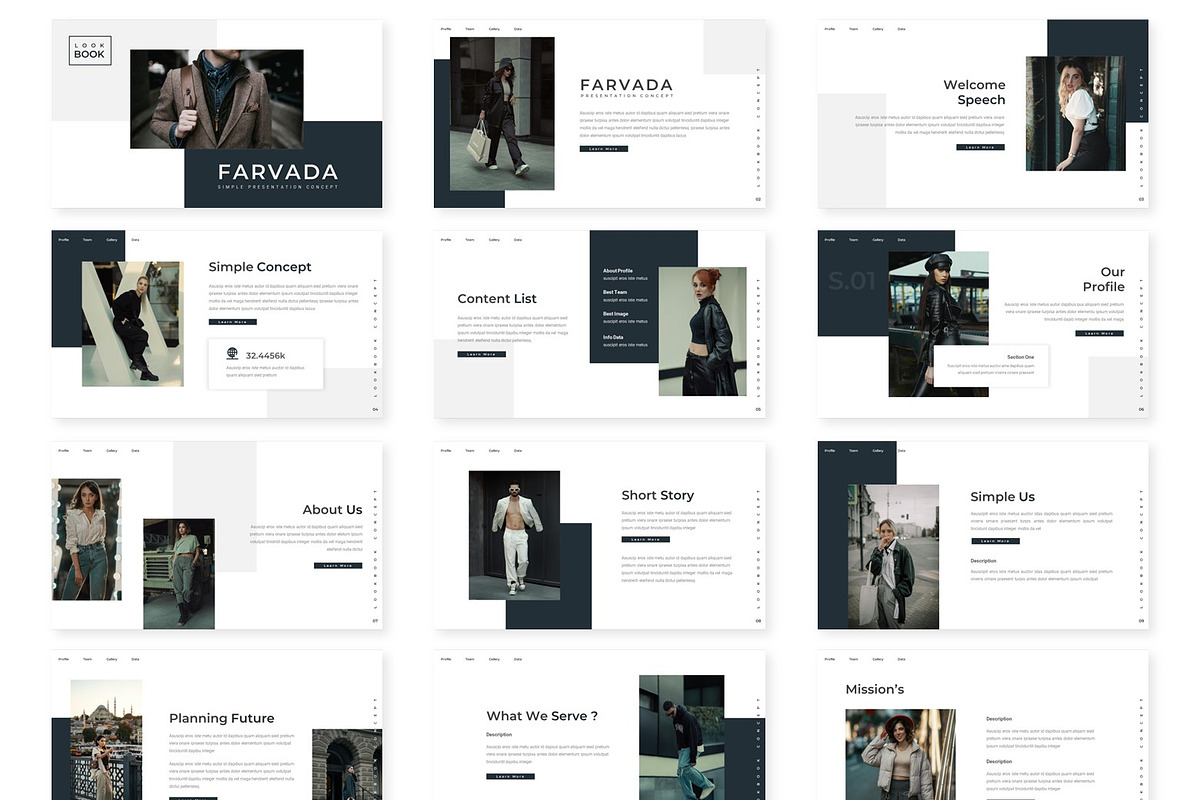Click the Content List heading
Screen dimensions: 1200x800
coord(497,299)
